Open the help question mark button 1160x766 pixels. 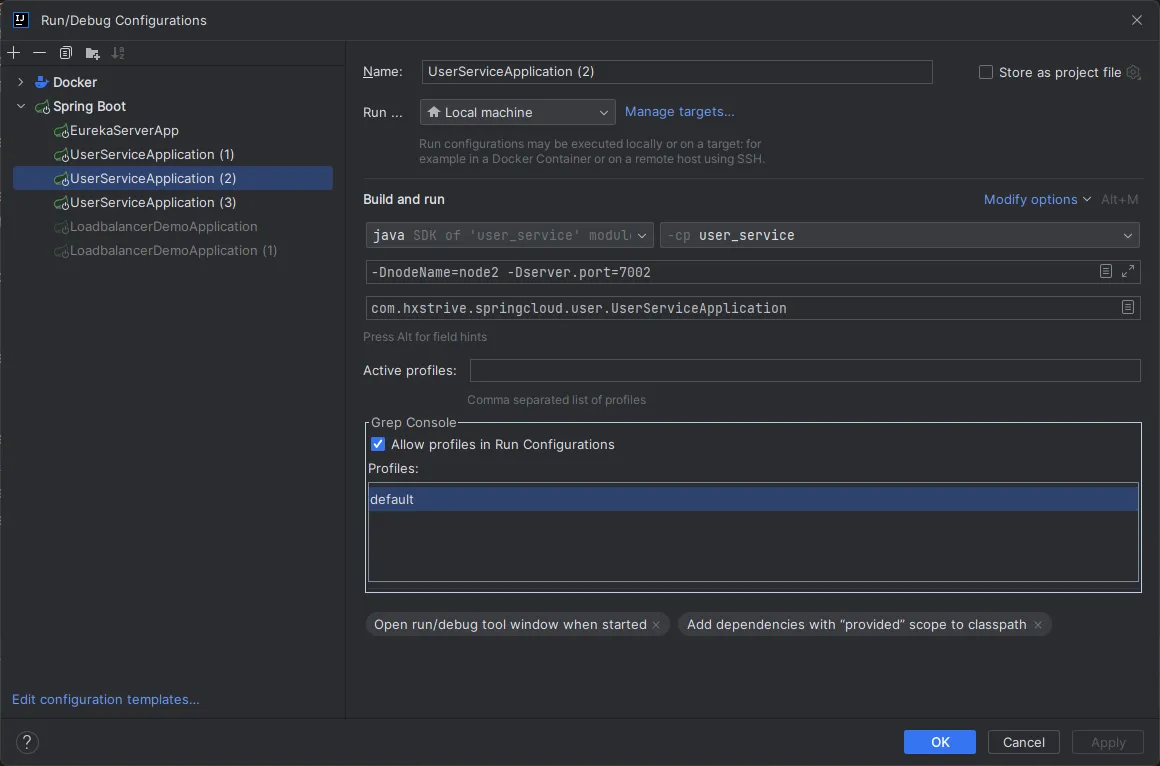(27, 742)
